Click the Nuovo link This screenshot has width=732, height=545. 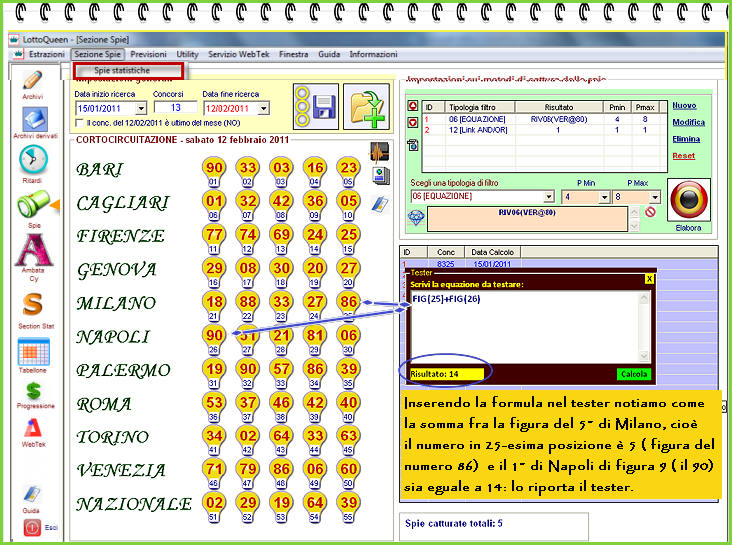tap(684, 106)
